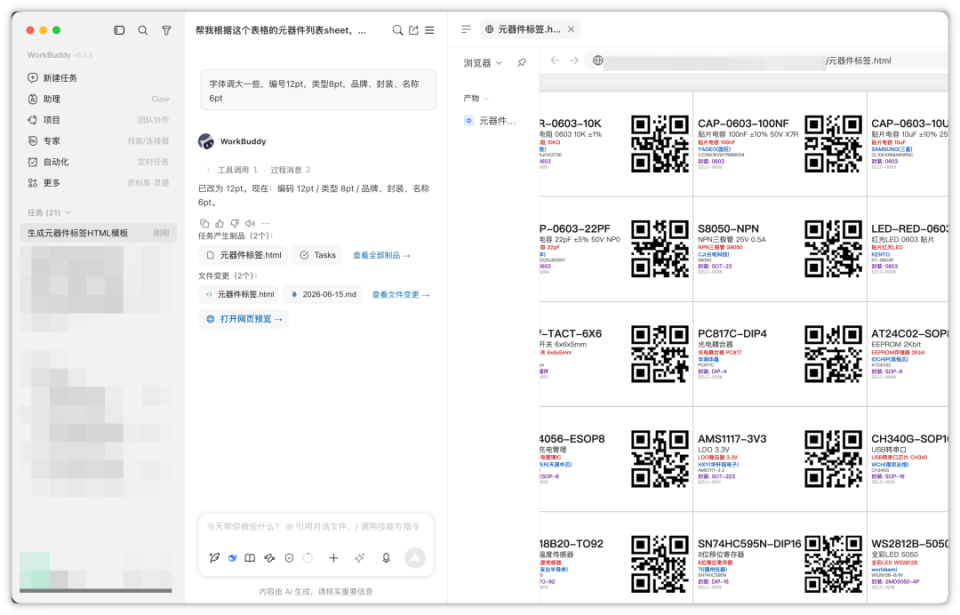Click the AMS1117-3V3 label title

(732, 439)
